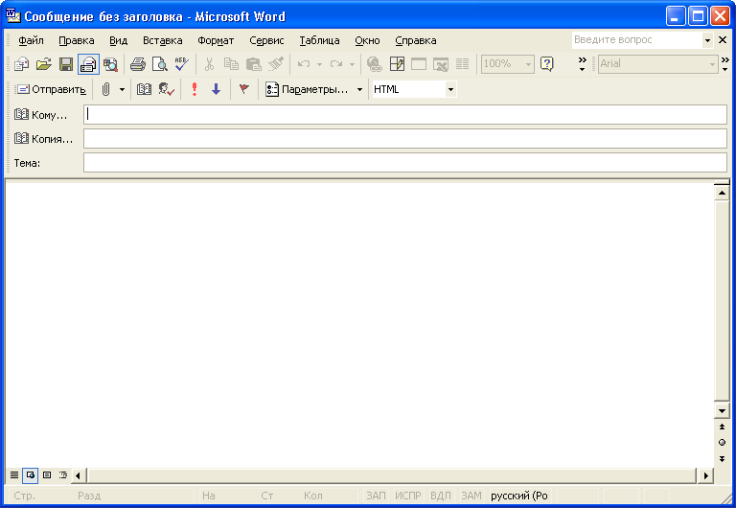The image size is (736, 508).
Task: Open Word Help question mark icon
Action: pyautogui.click(x=547, y=64)
